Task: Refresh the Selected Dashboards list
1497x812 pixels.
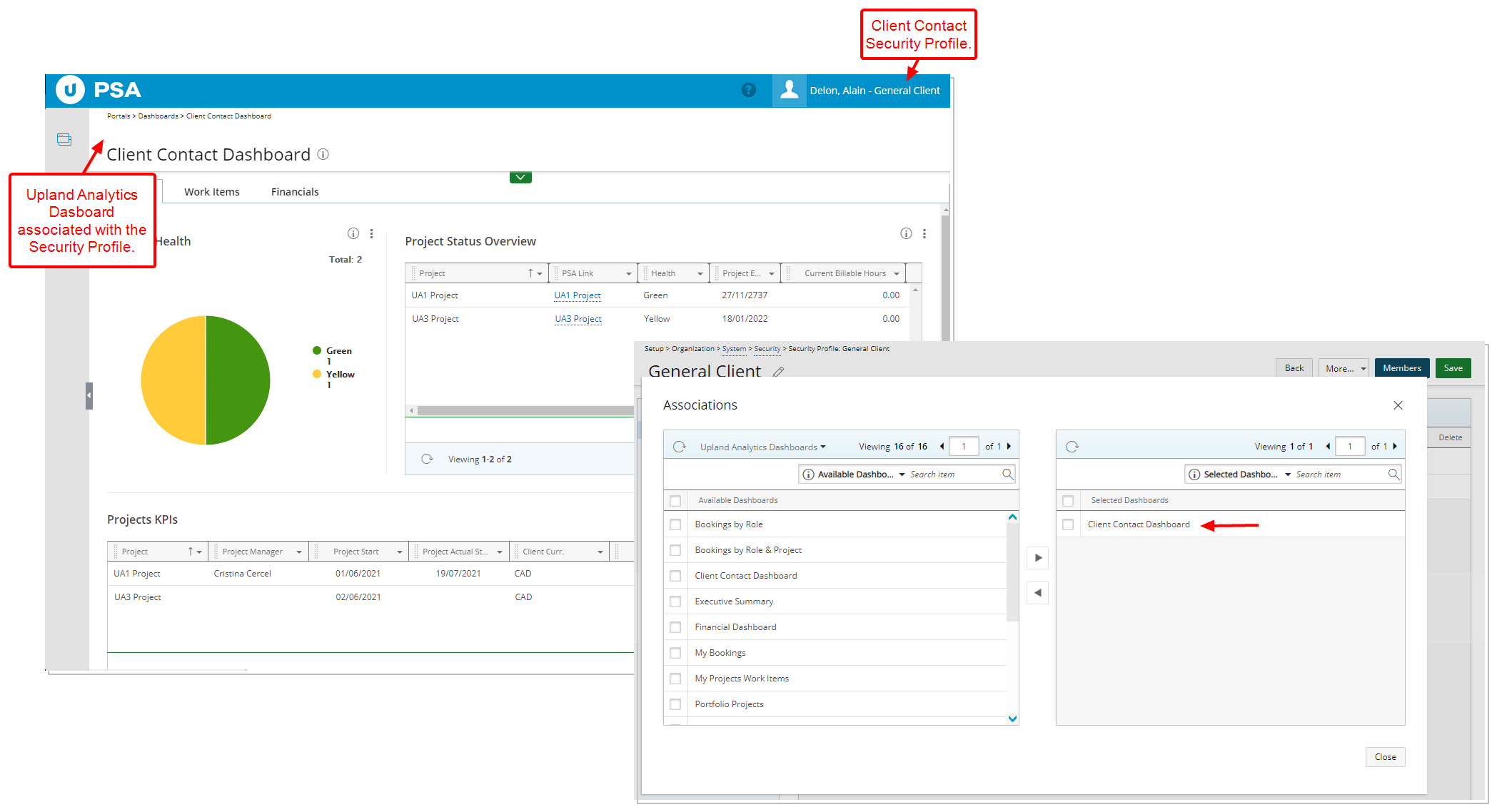Action: (x=1072, y=447)
